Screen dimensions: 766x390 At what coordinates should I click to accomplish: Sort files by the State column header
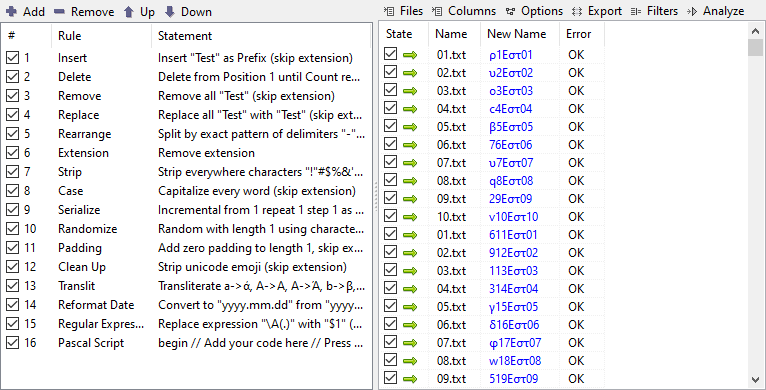(404, 34)
